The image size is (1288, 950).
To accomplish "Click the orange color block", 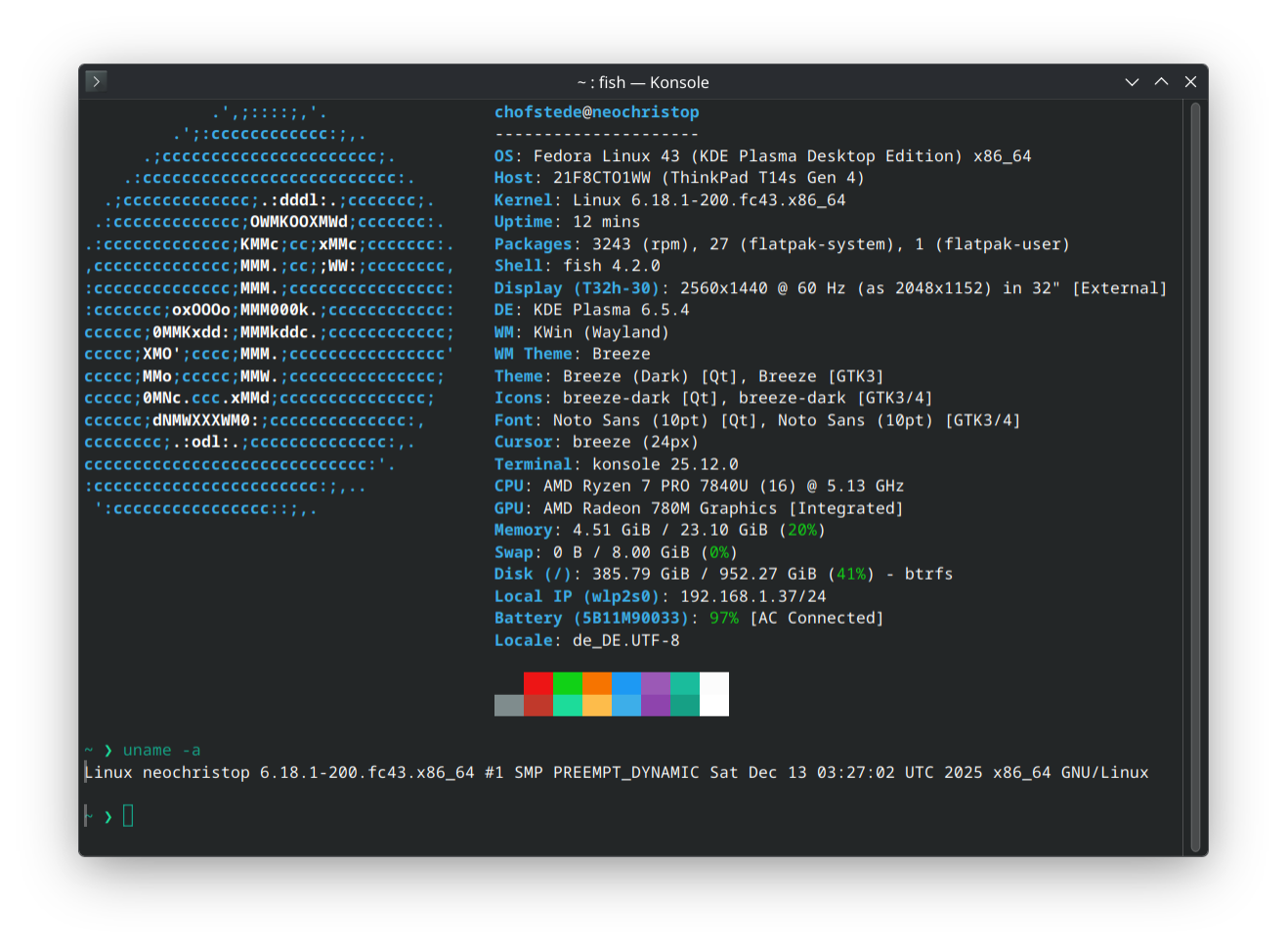I will (x=596, y=683).
